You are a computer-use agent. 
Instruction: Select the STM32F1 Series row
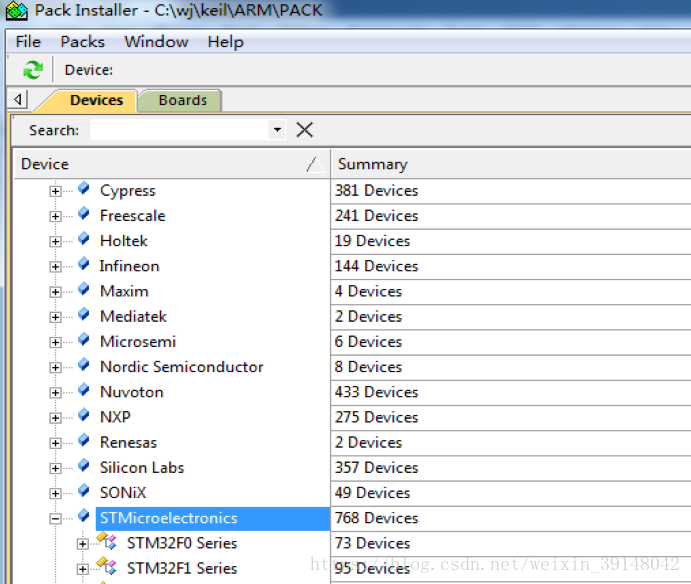click(x=182, y=568)
